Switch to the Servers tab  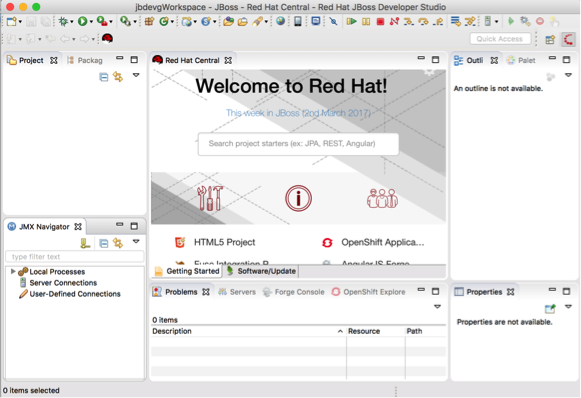coord(237,292)
